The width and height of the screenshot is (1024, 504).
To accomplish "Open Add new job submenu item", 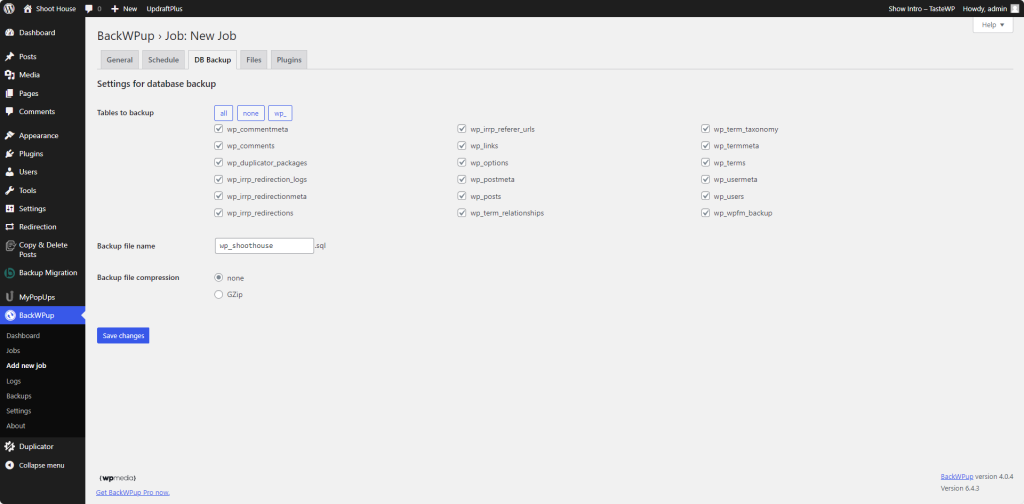I will 26,366.
